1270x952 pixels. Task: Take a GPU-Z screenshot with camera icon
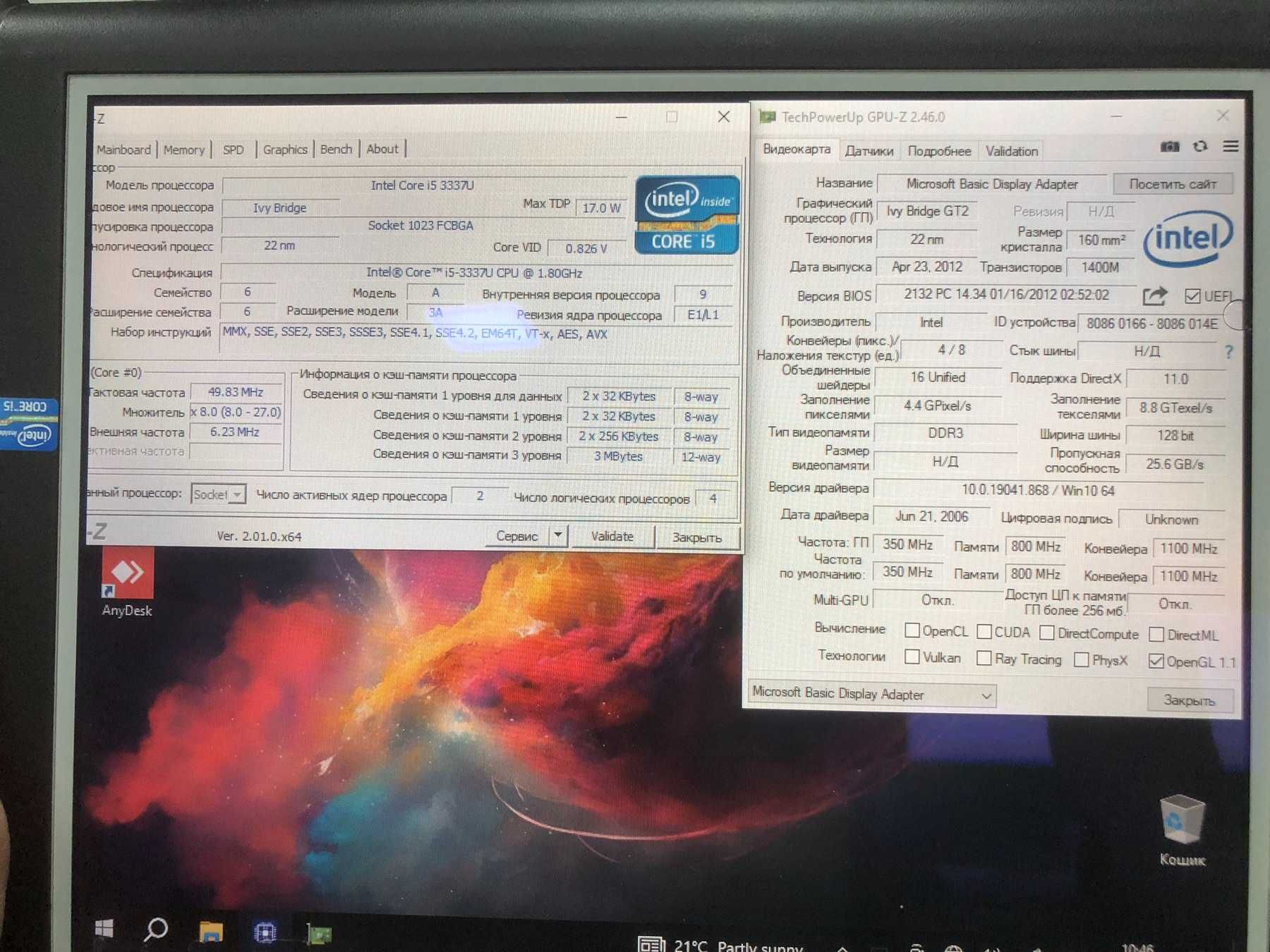point(1170,147)
